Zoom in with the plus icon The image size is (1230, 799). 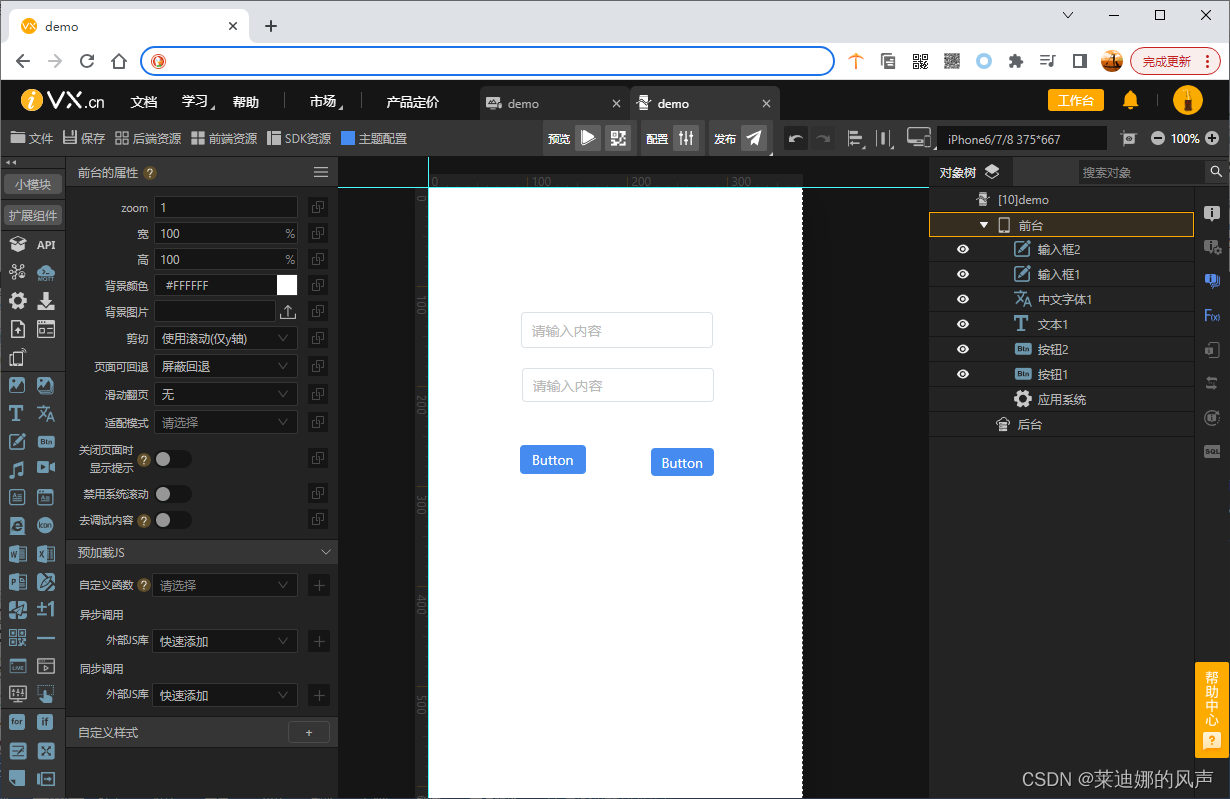point(1212,138)
